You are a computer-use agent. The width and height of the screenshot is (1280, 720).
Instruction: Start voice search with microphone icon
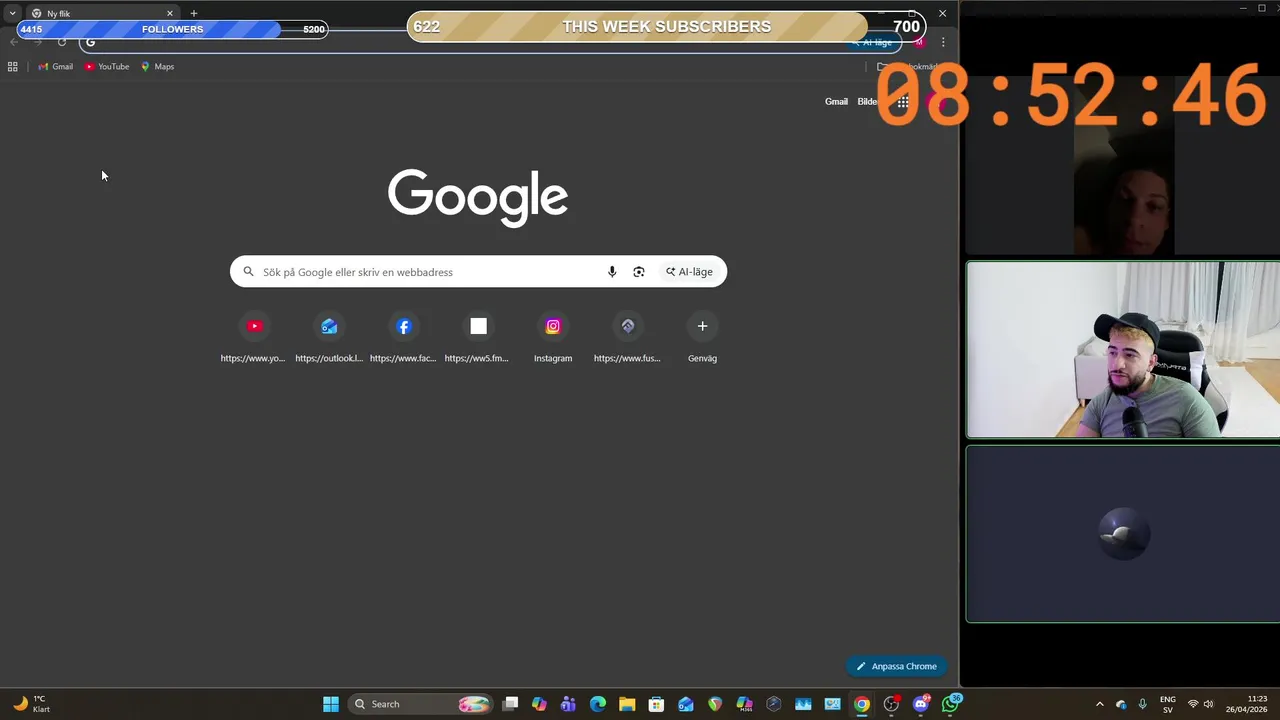(612, 272)
